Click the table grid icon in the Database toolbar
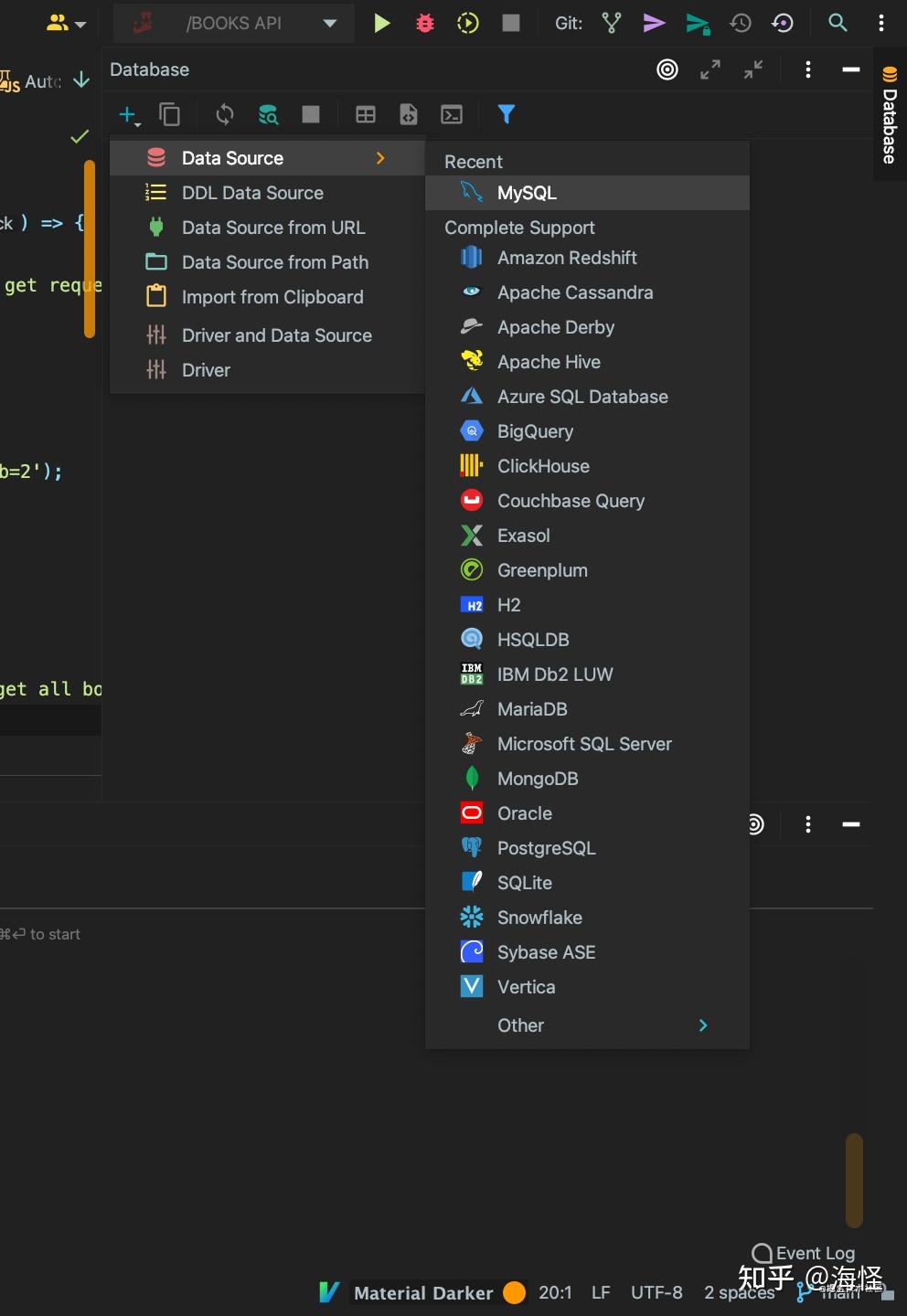The width and height of the screenshot is (907, 1316). tap(366, 114)
